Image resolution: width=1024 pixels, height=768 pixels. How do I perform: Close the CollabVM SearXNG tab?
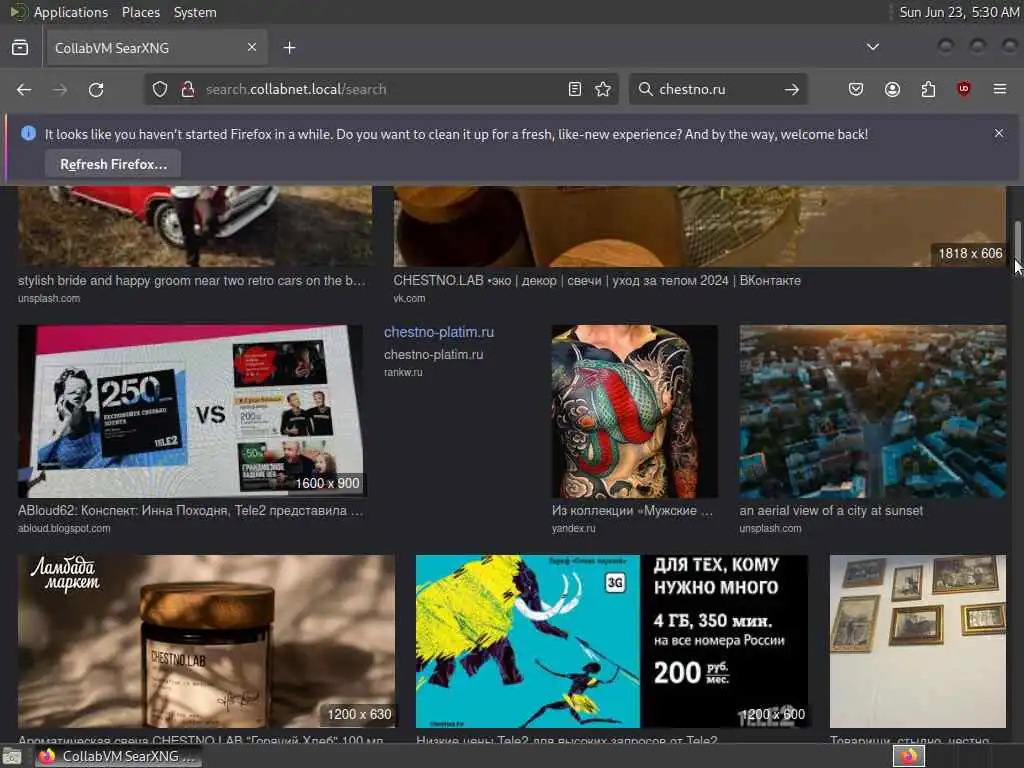(x=252, y=47)
